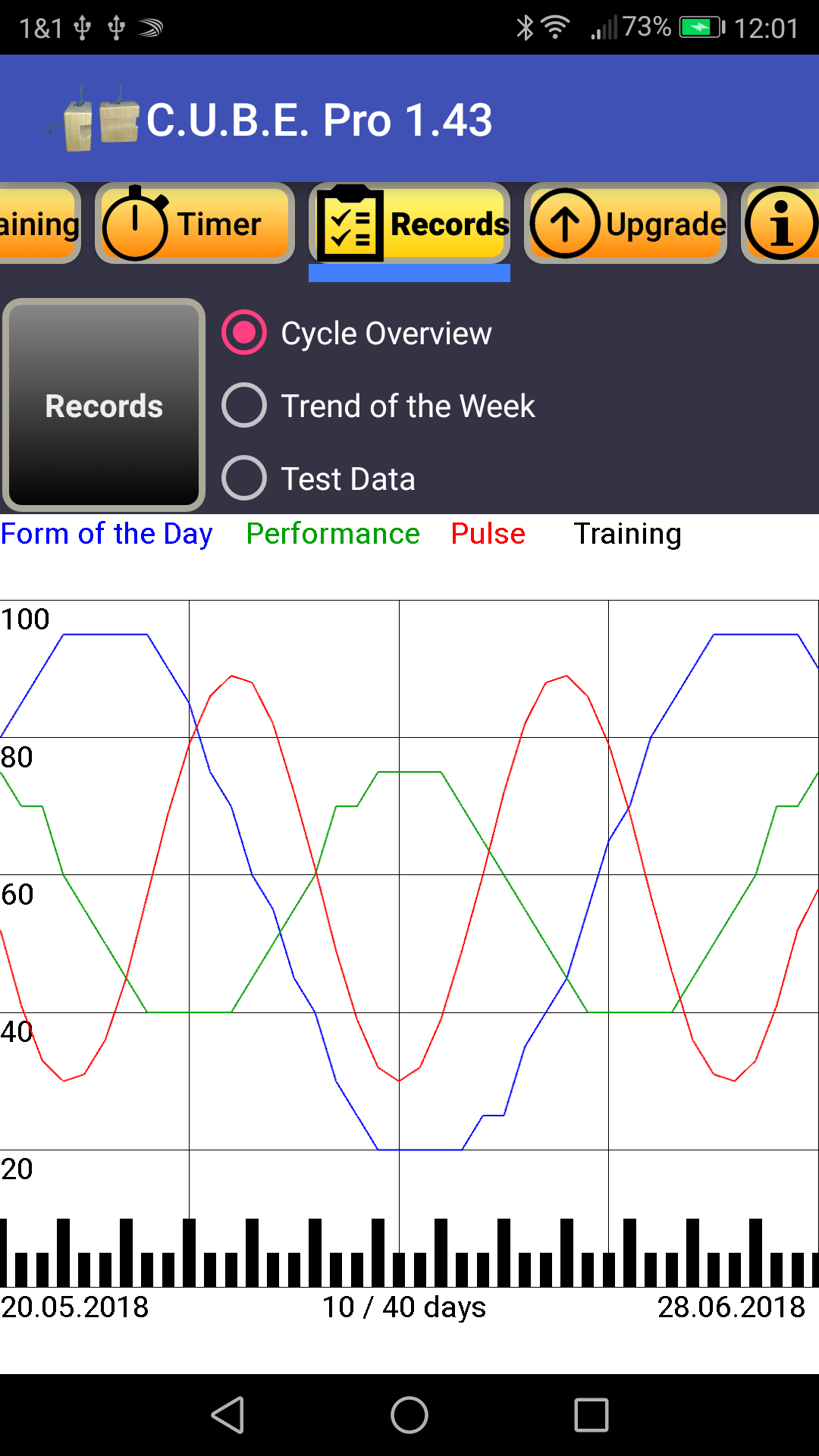
Task: Tap the black Training legend label
Action: [x=627, y=534]
